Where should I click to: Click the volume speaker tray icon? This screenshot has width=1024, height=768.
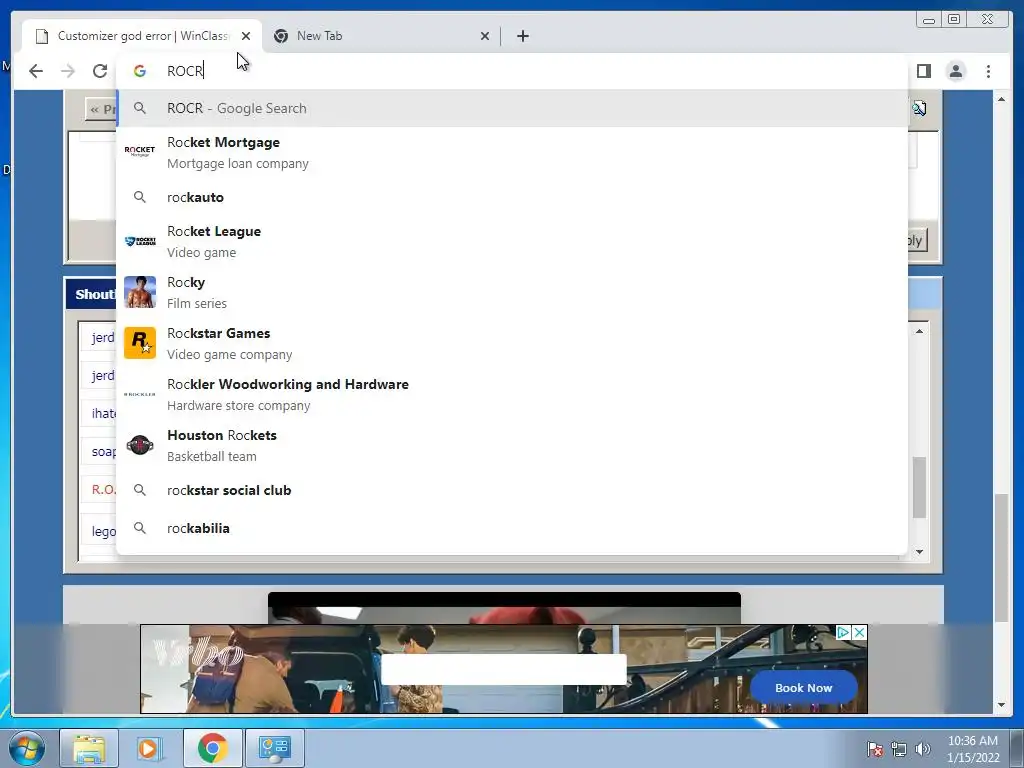(922, 749)
